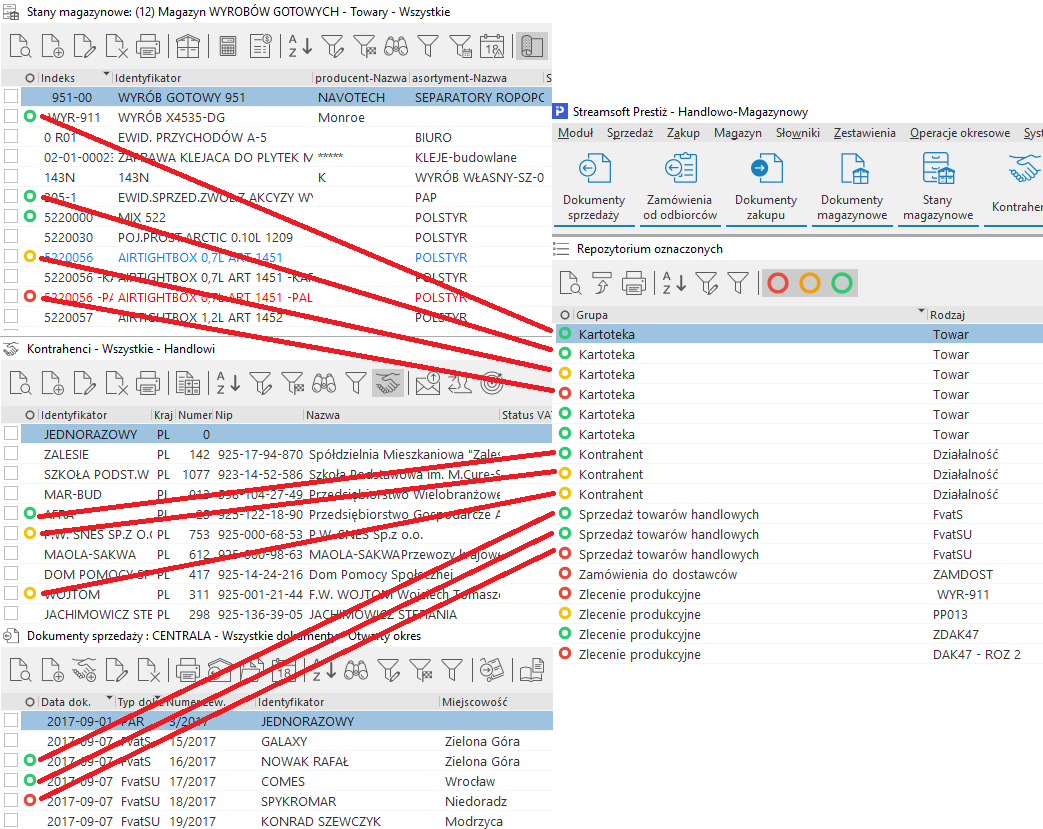Image resolution: width=1043 pixels, height=829 pixels.
Task: Open Grupa column sort arrow in Repozytorium
Action: pos(921,311)
